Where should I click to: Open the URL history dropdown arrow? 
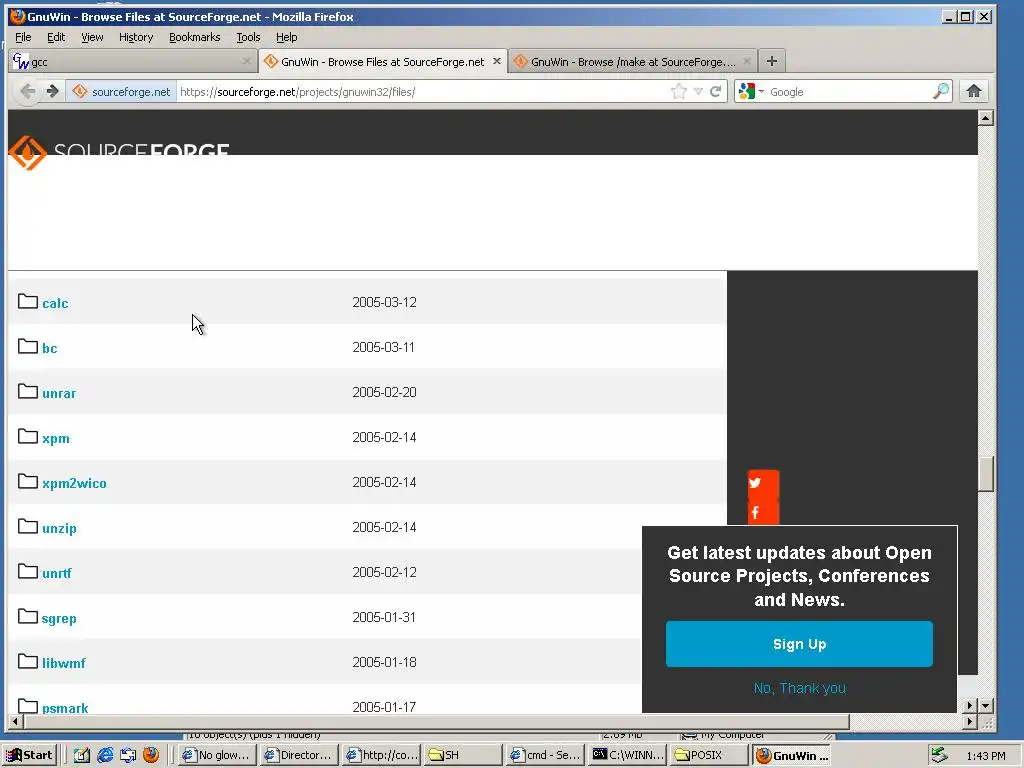(x=697, y=91)
